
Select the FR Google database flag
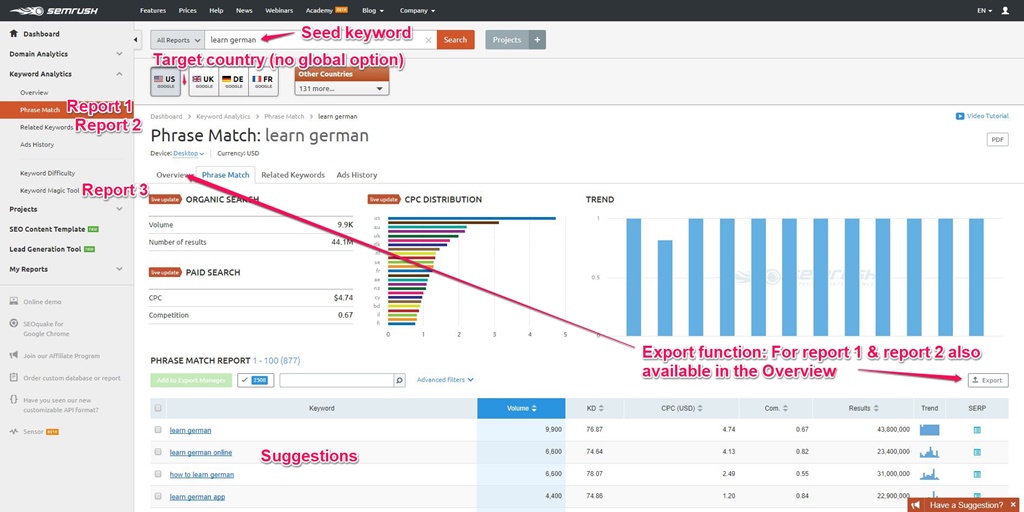[x=263, y=82]
